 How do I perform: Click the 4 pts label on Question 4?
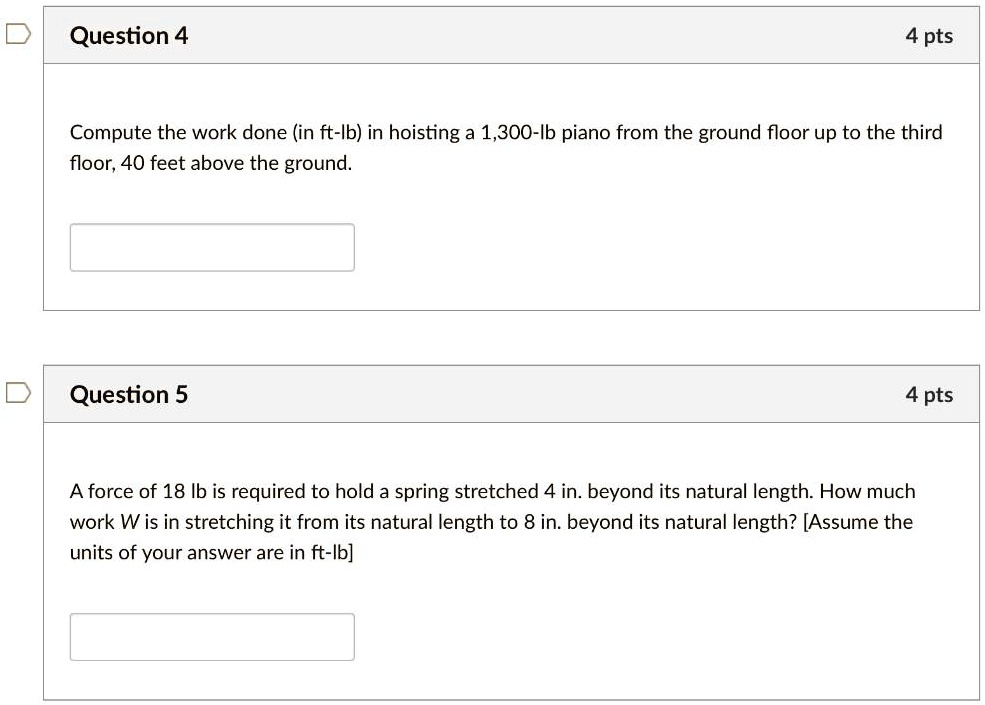point(929,36)
